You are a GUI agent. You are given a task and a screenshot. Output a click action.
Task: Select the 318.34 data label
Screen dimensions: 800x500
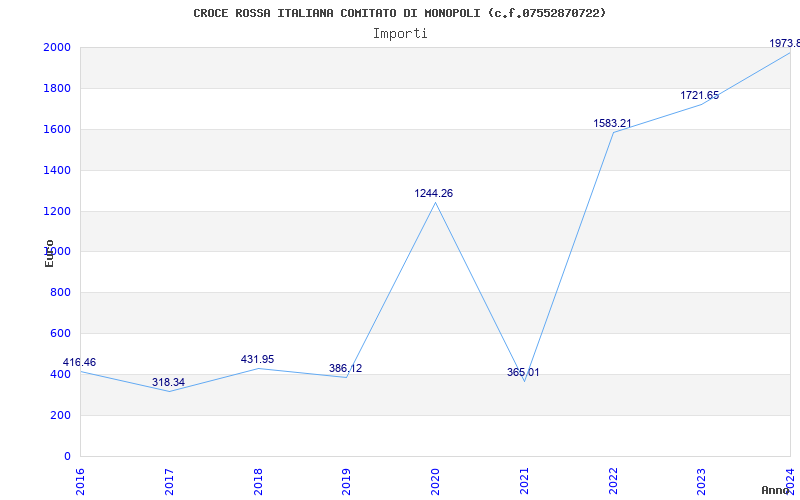click(x=168, y=382)
